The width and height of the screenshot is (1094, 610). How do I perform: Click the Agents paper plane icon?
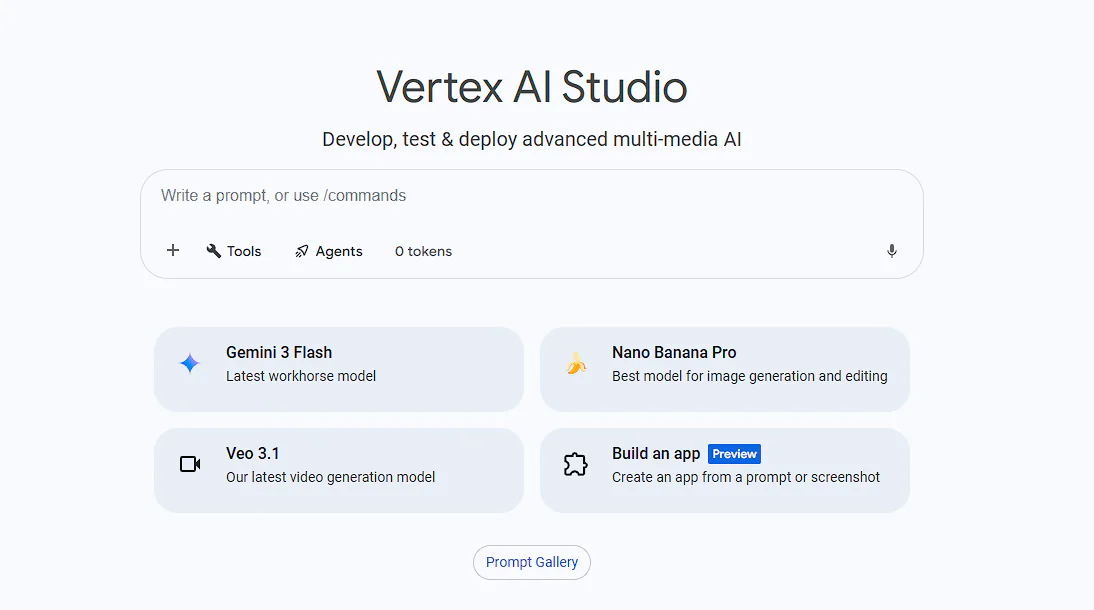(300, 250)
